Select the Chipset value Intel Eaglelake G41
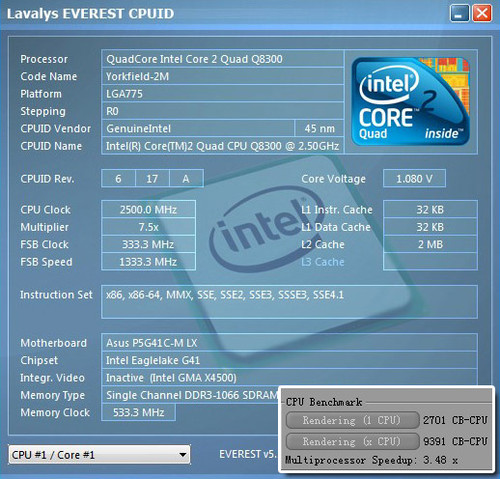Screen dimensions: 500x479 289,360
